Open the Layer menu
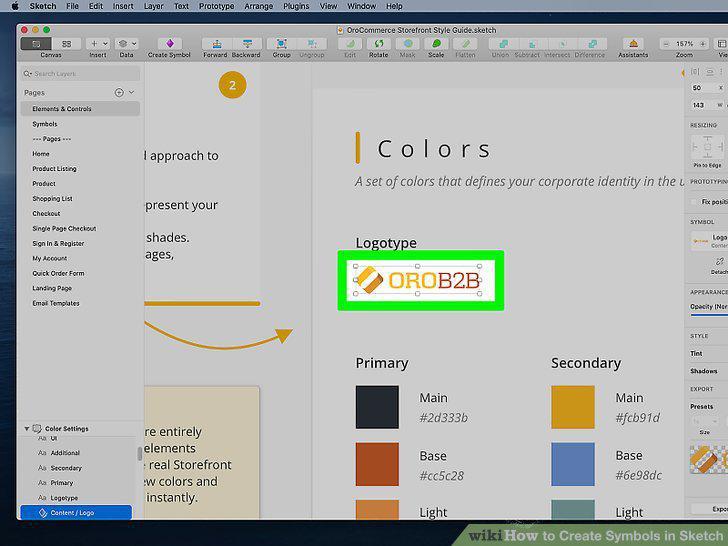Image resolution: width=728 pixels, height=546 pixels. point(153,6)
